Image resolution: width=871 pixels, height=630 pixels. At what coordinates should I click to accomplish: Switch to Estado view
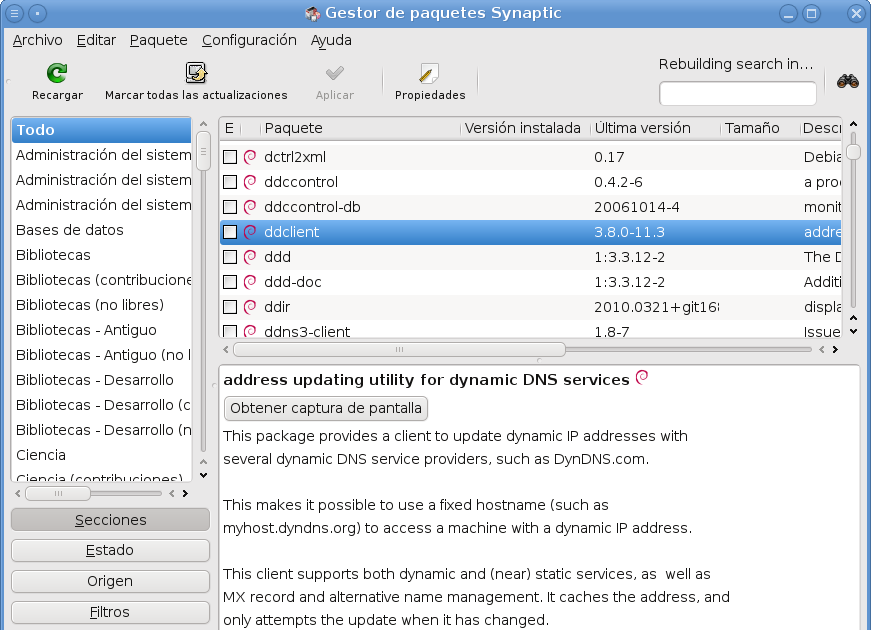tap(111, 551)
